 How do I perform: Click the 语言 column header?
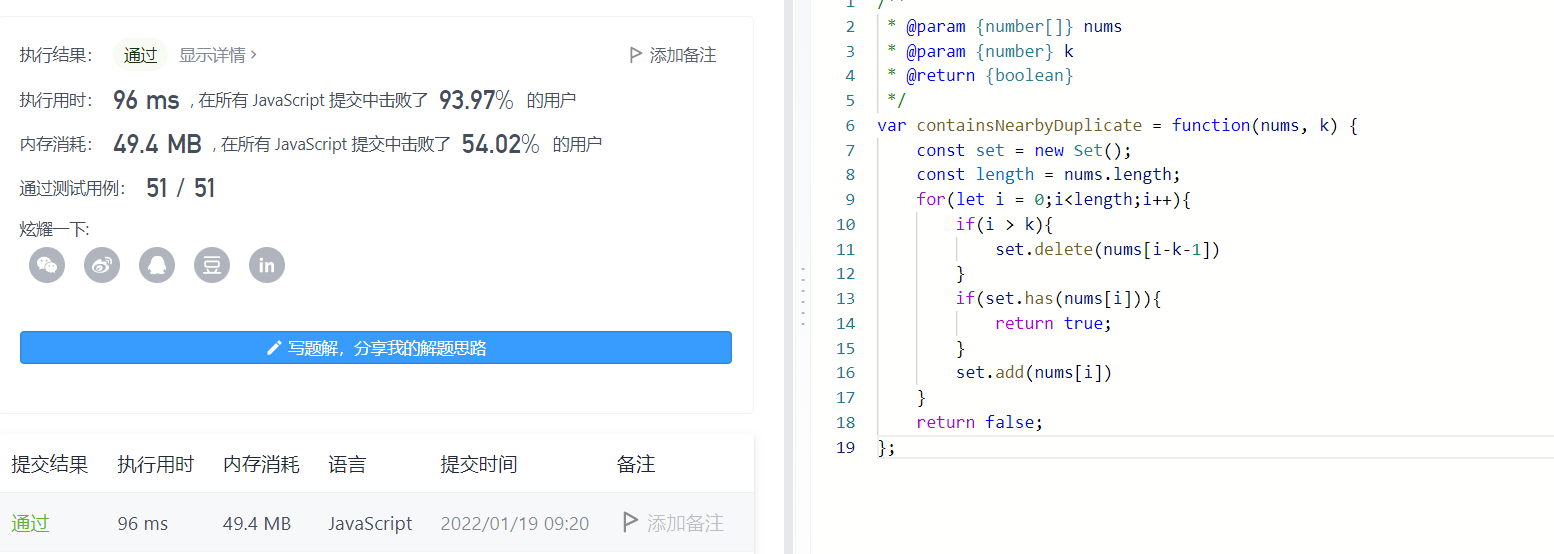(x=347, y=464)
